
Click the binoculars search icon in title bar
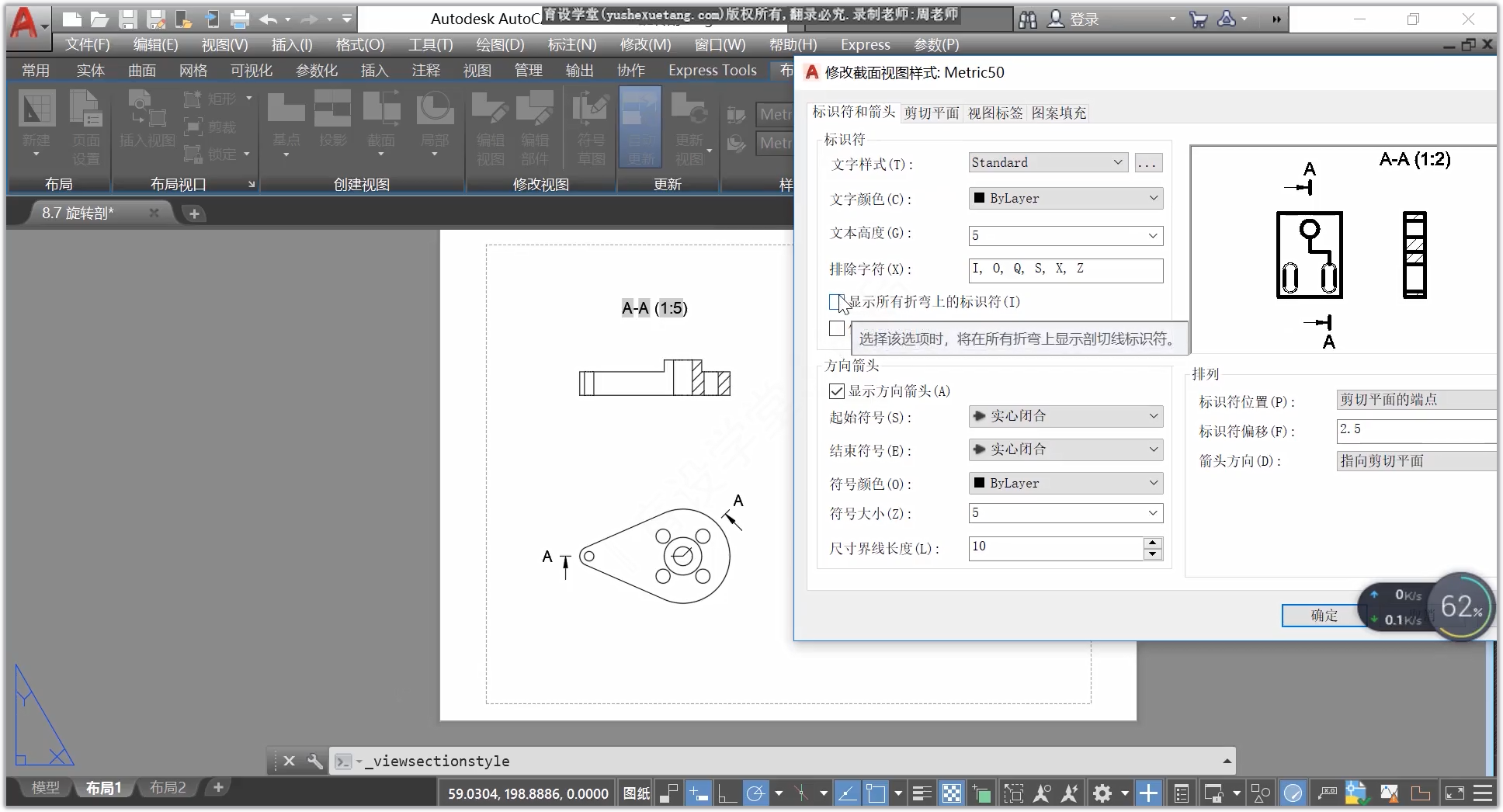1027,19
